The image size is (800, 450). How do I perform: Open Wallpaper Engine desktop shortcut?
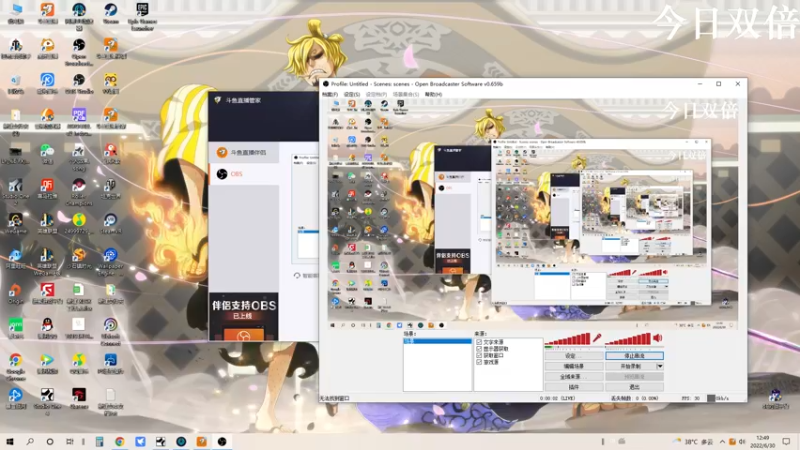[x=110, y=260]
